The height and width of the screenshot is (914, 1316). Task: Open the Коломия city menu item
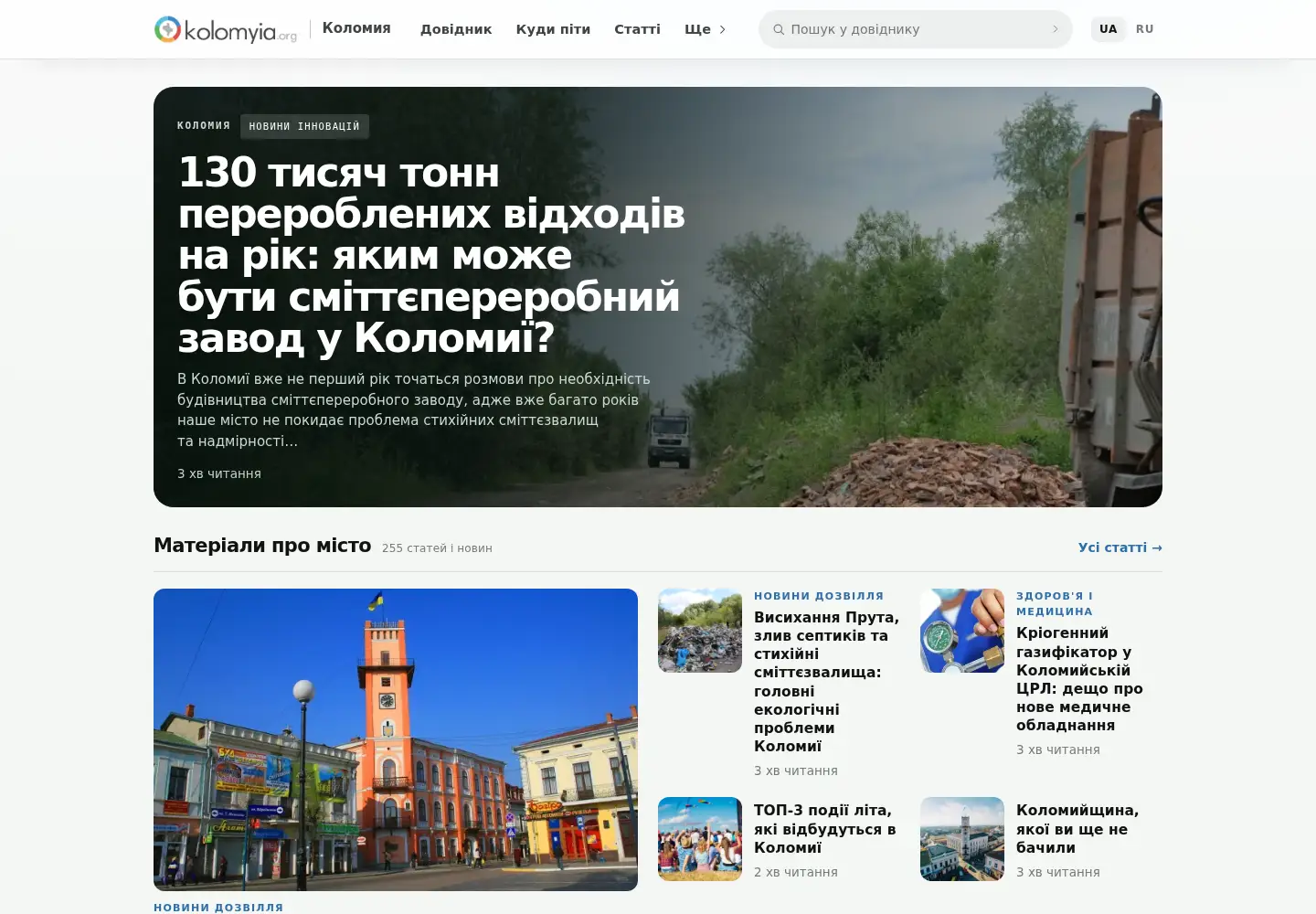click(x=356, y=28)
